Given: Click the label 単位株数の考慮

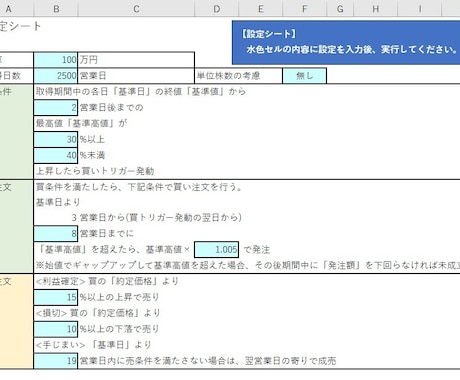Looking at the screenshot, I should point(228,76).
